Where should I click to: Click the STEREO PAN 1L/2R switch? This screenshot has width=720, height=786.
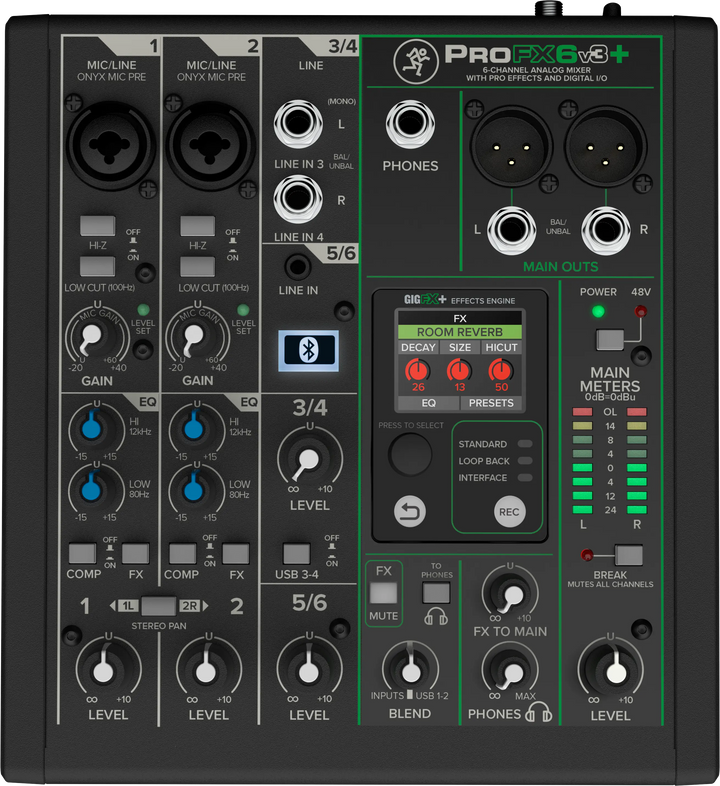click(158, 606)
